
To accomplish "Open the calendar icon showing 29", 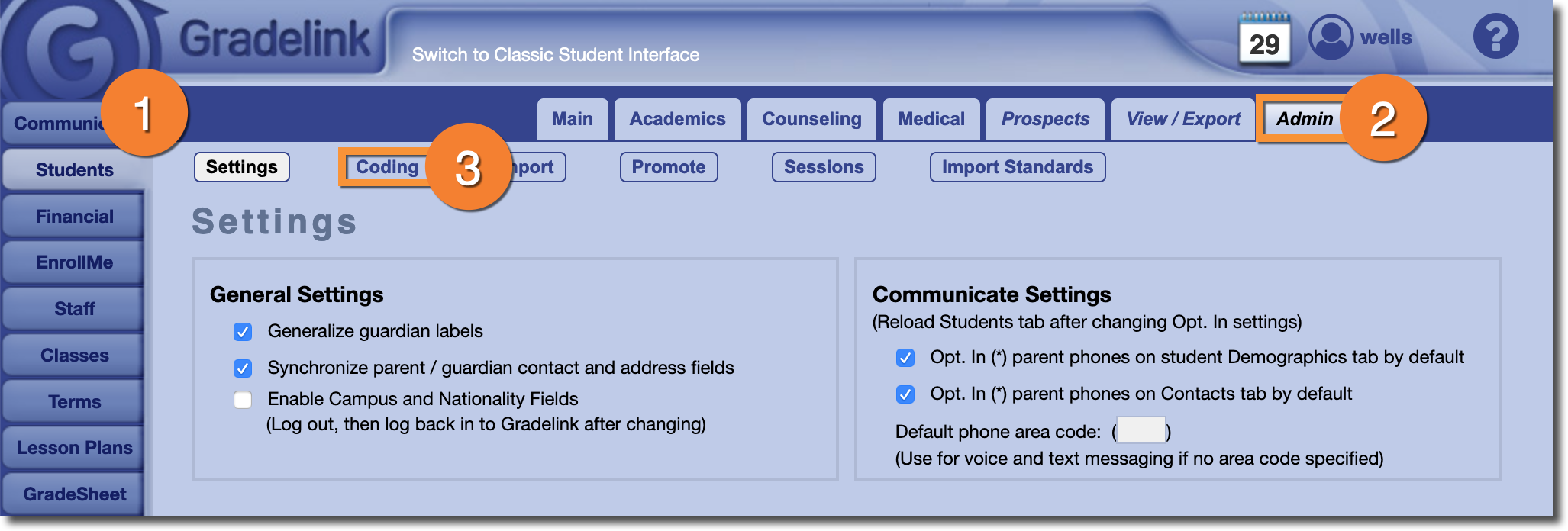I will coord(1264,38).
